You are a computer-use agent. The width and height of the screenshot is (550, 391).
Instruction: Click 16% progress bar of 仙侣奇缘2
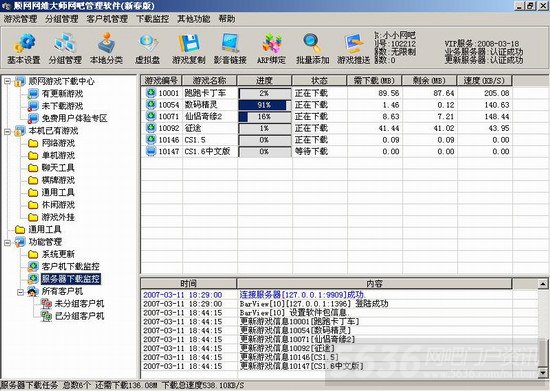[x=264, y=116]
